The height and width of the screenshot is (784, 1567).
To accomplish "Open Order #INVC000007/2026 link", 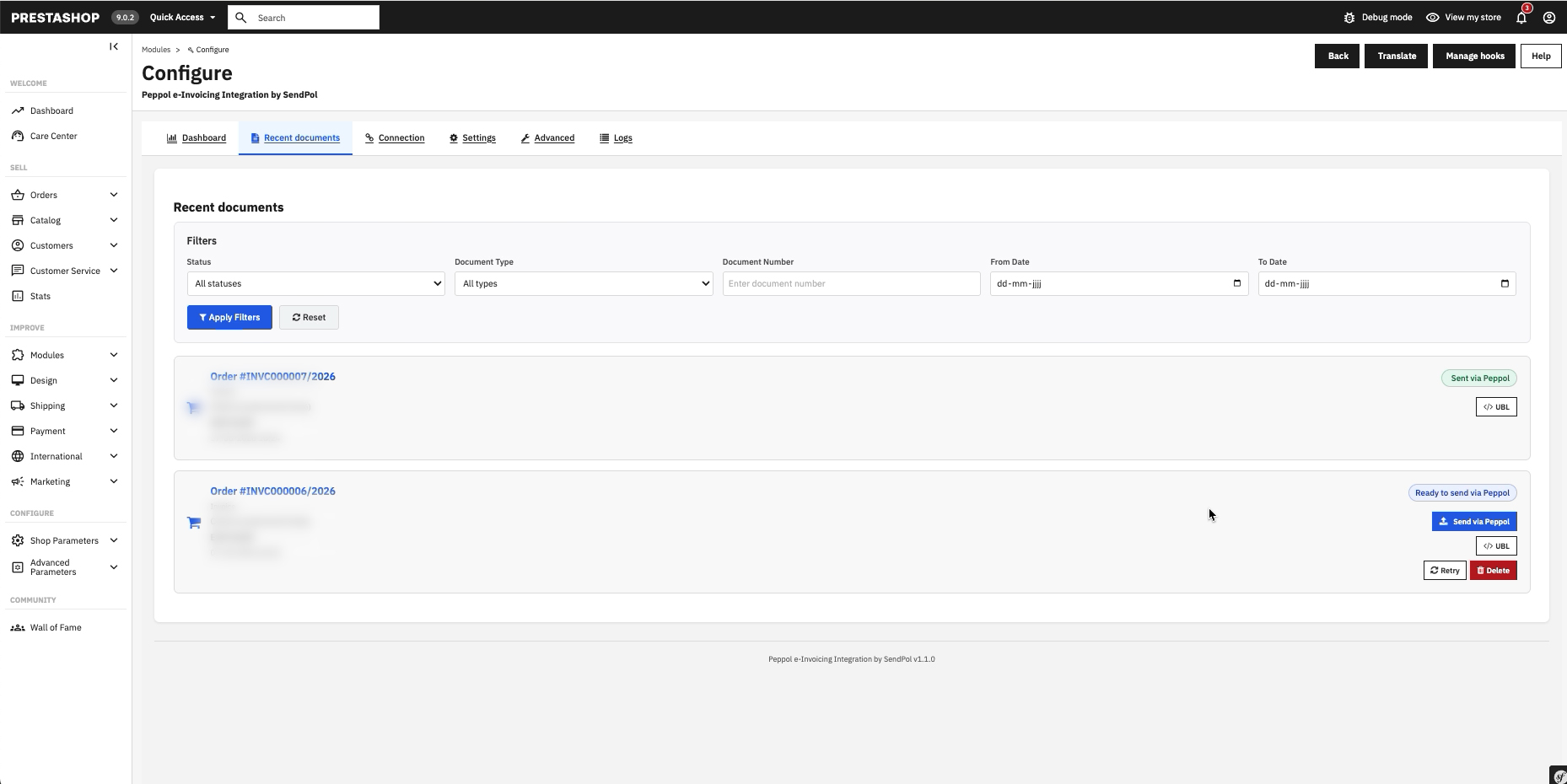I will tap(272, 376).
